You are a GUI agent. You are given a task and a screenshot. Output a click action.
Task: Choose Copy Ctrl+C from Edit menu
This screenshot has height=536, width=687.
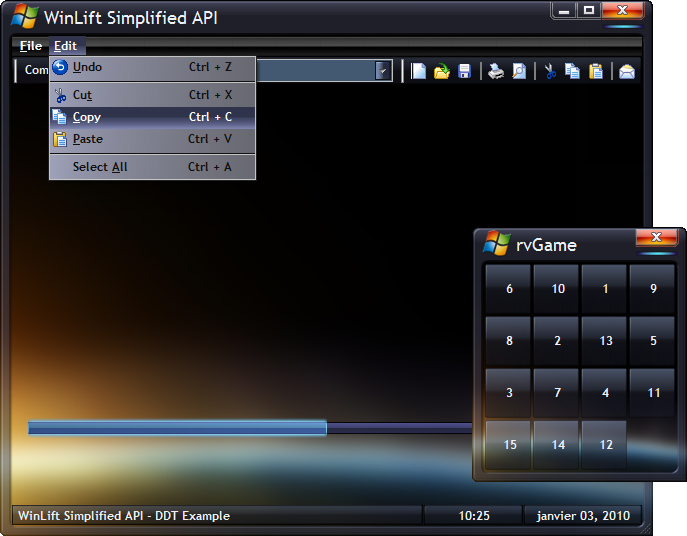[x=152, y=117]
